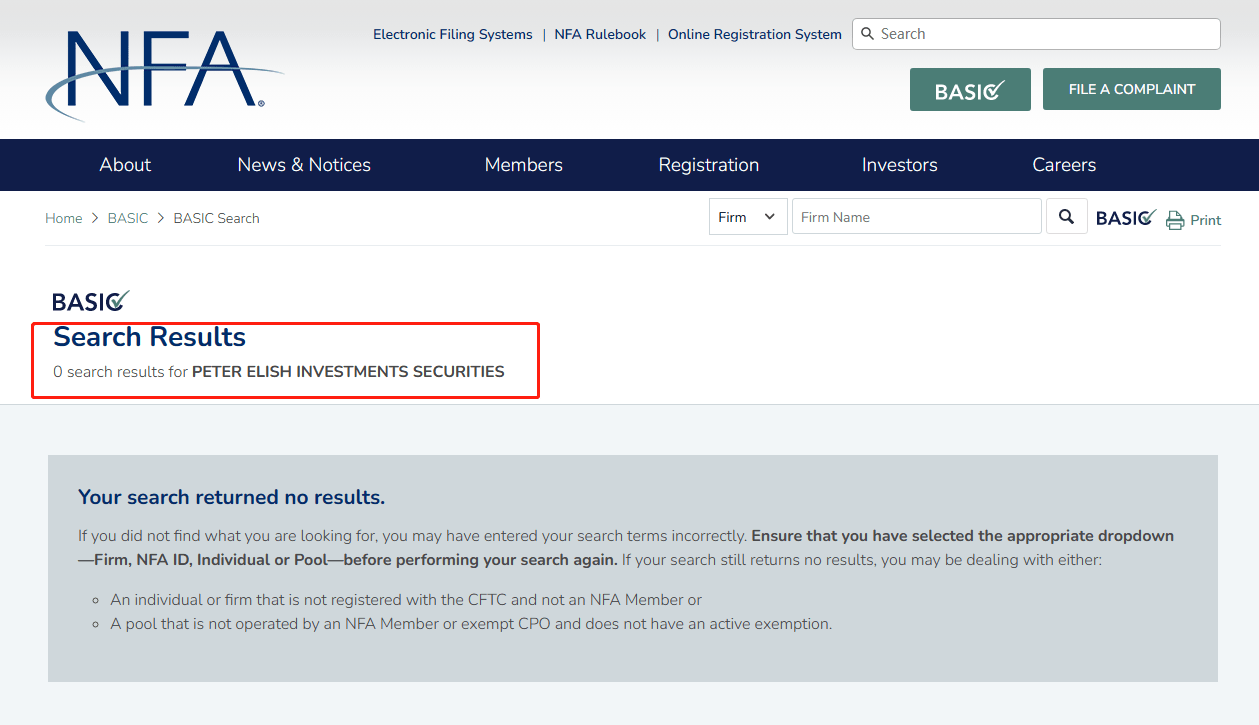Open the News & Notices menu
This screenshot has width=1259, height=725.
[304, 165]
